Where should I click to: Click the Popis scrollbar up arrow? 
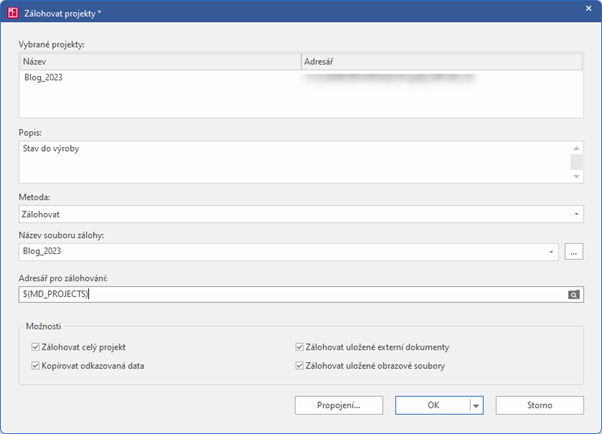click(x=576, y=147)
